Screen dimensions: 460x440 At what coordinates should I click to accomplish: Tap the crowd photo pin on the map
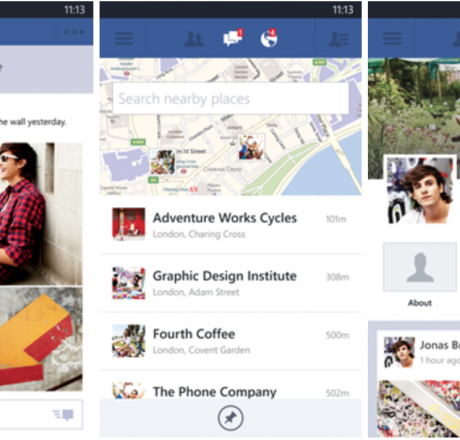[x=251, y=147]
